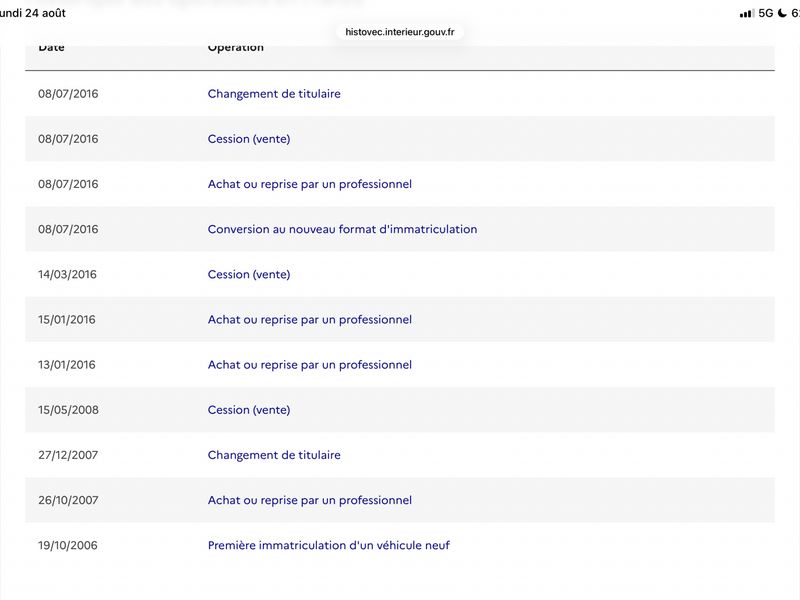Tap the 5G network indicator
This screenshot has width=800, height=600.
[766, 13]
